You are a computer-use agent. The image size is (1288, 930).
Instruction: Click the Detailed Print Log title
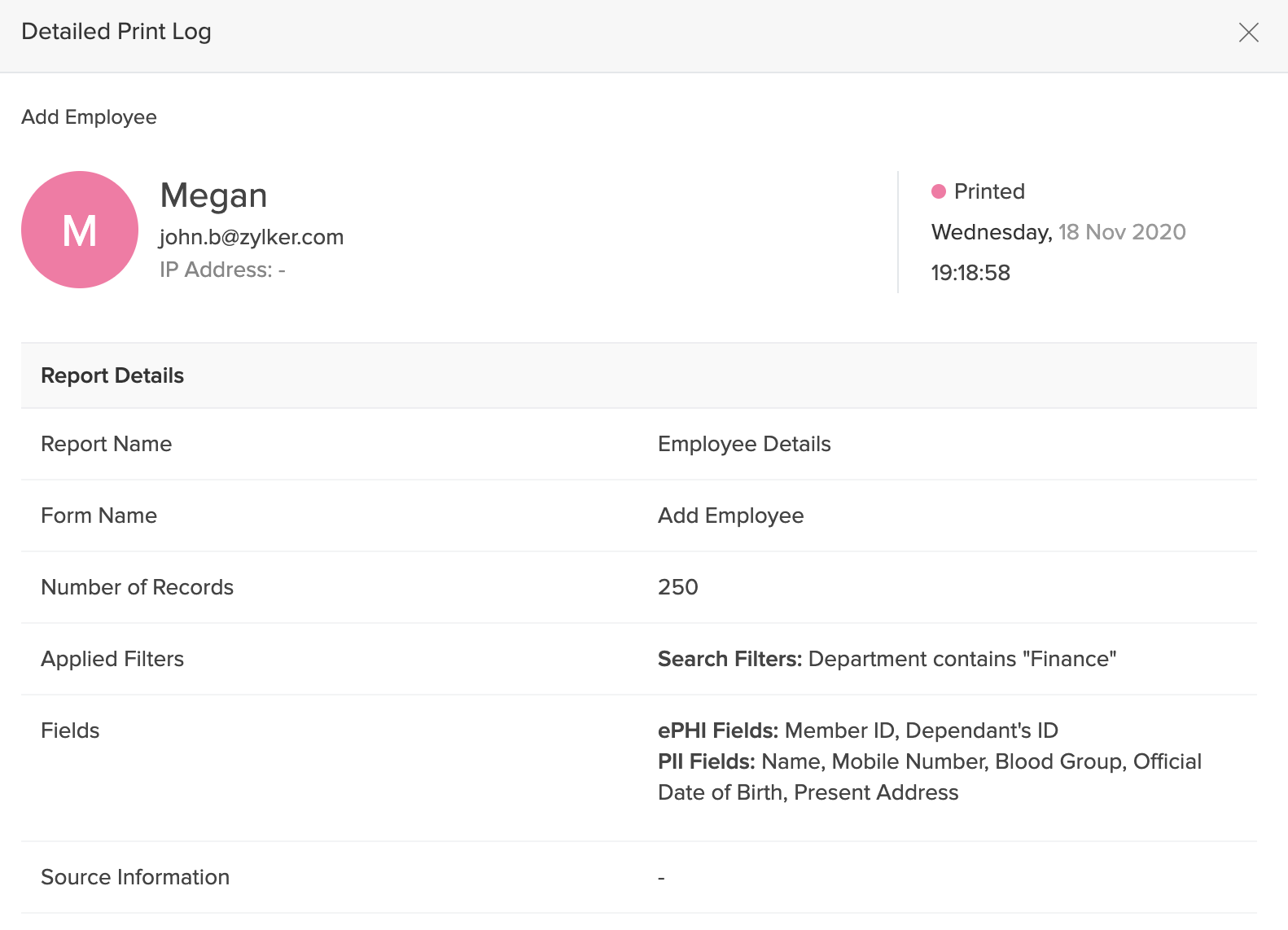pos(116,32)
